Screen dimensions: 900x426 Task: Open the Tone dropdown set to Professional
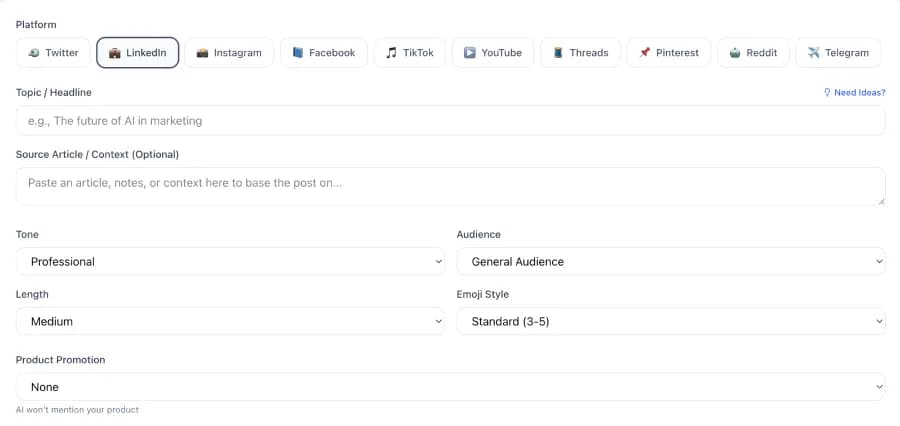(230, 261)
